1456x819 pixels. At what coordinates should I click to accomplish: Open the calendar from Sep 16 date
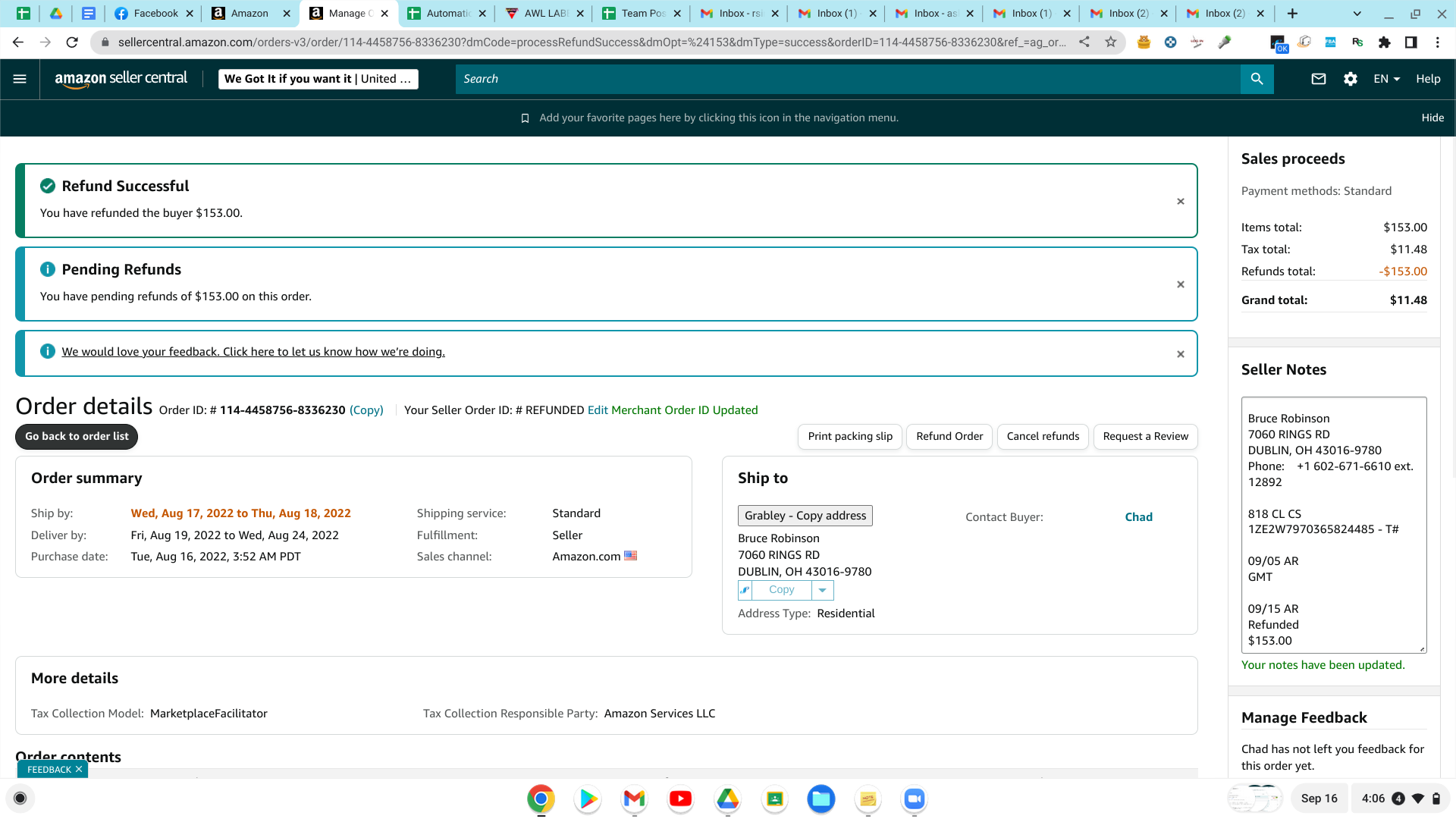click(x=1319, y=799)
